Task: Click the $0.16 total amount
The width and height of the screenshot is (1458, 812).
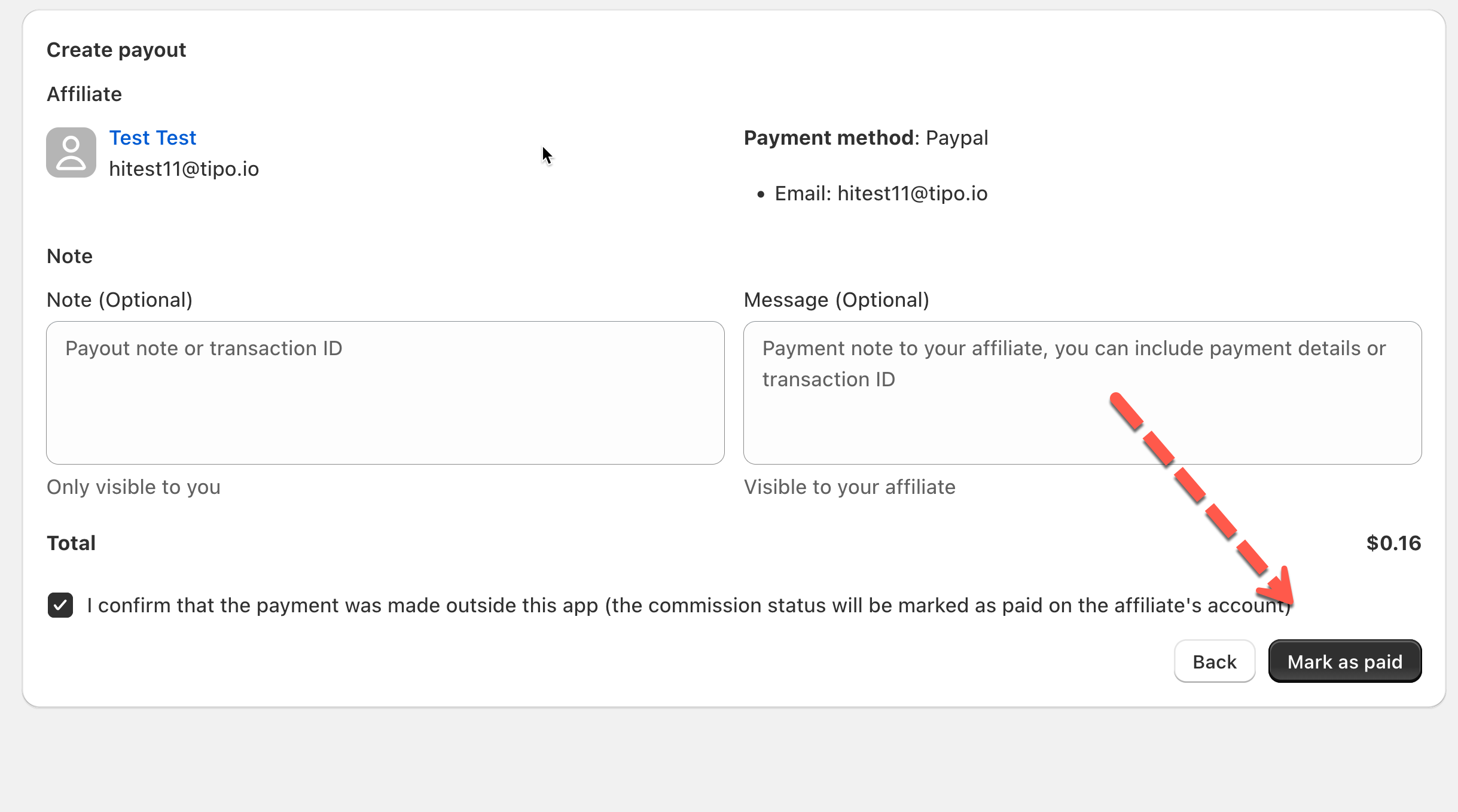Action: [1393, 543]
